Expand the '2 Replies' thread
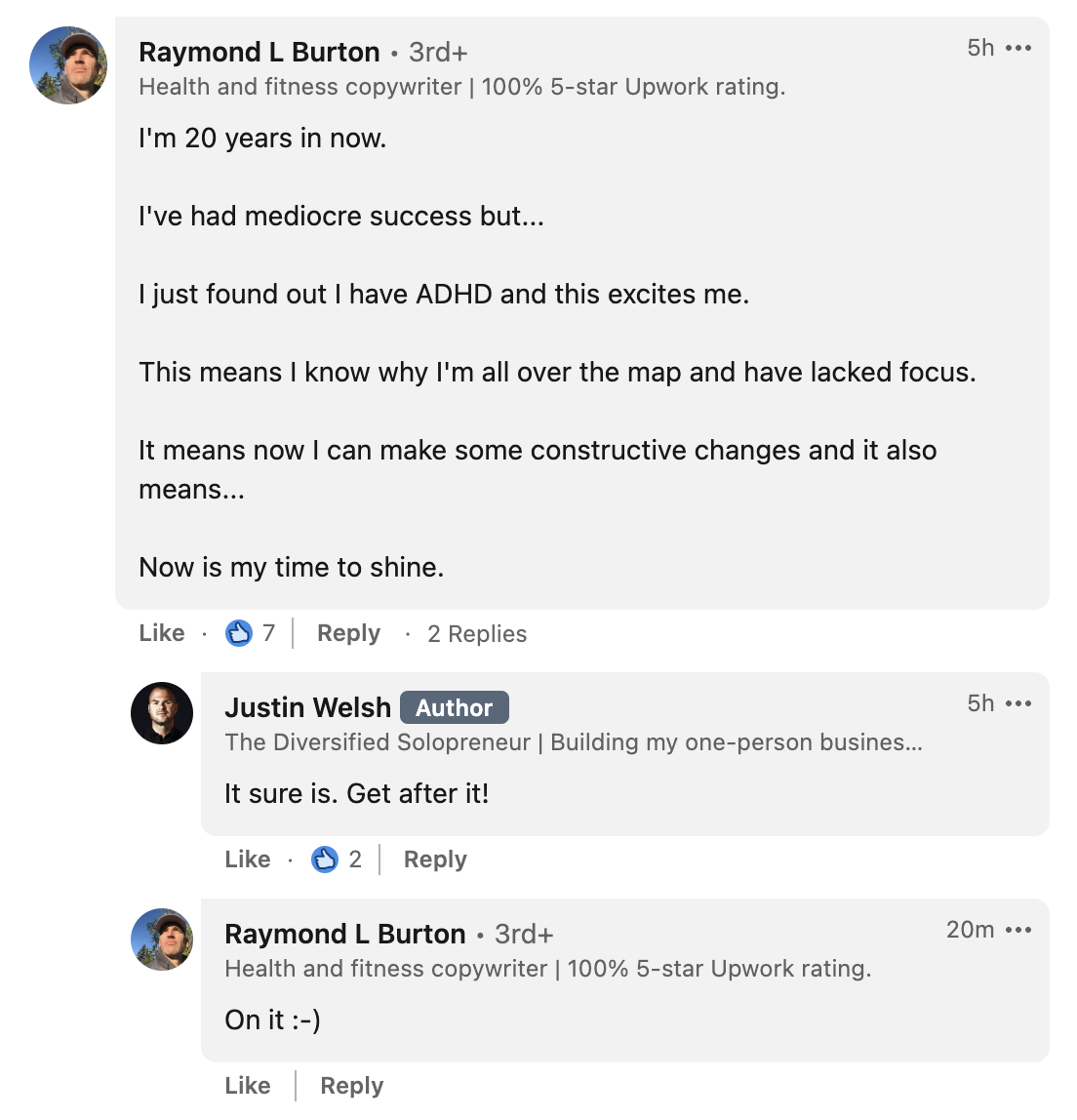1077x1120 pixels. (x=476, y=633)
